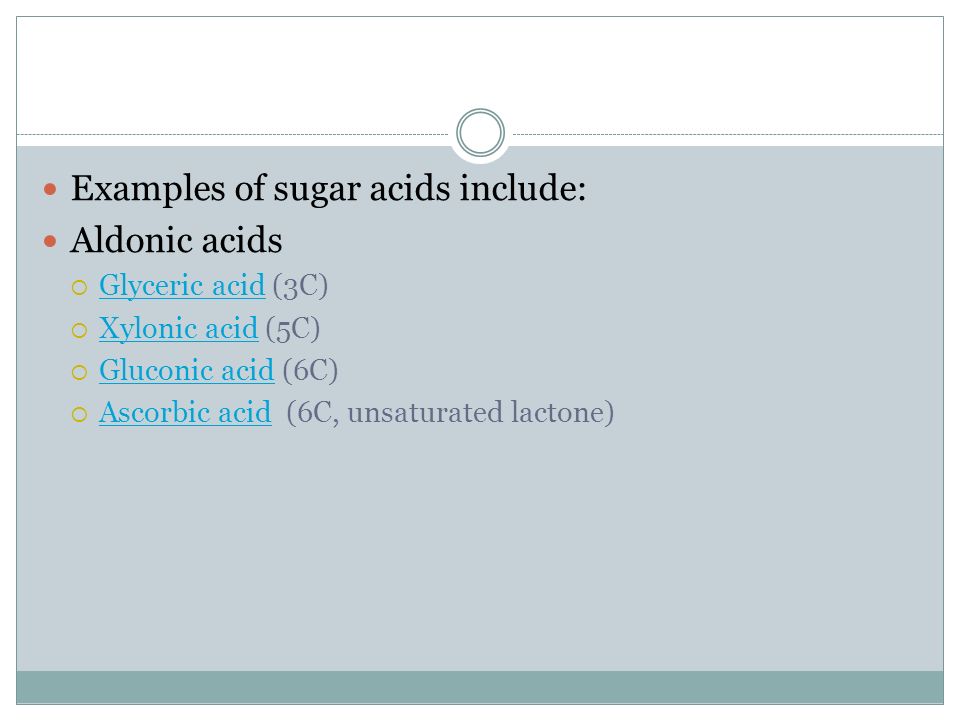Follow the Gluconic acid hyperlink

[186, 371]
